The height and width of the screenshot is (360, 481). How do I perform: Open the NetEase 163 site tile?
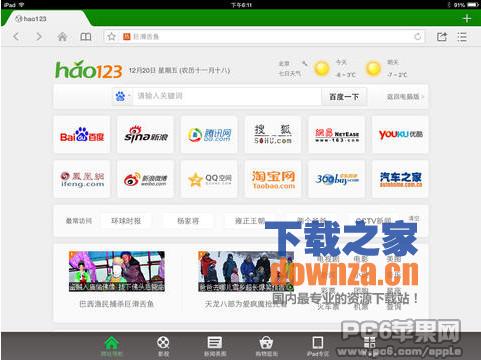pos(336,135)
